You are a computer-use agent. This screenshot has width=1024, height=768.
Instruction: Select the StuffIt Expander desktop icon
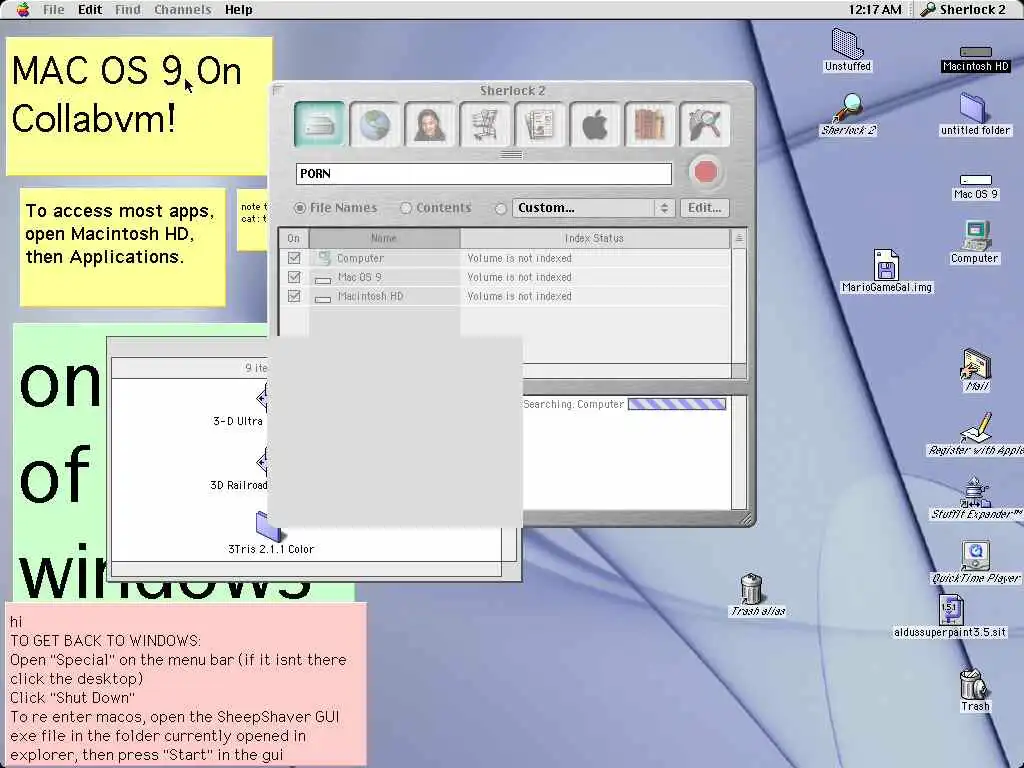[976, 498]
